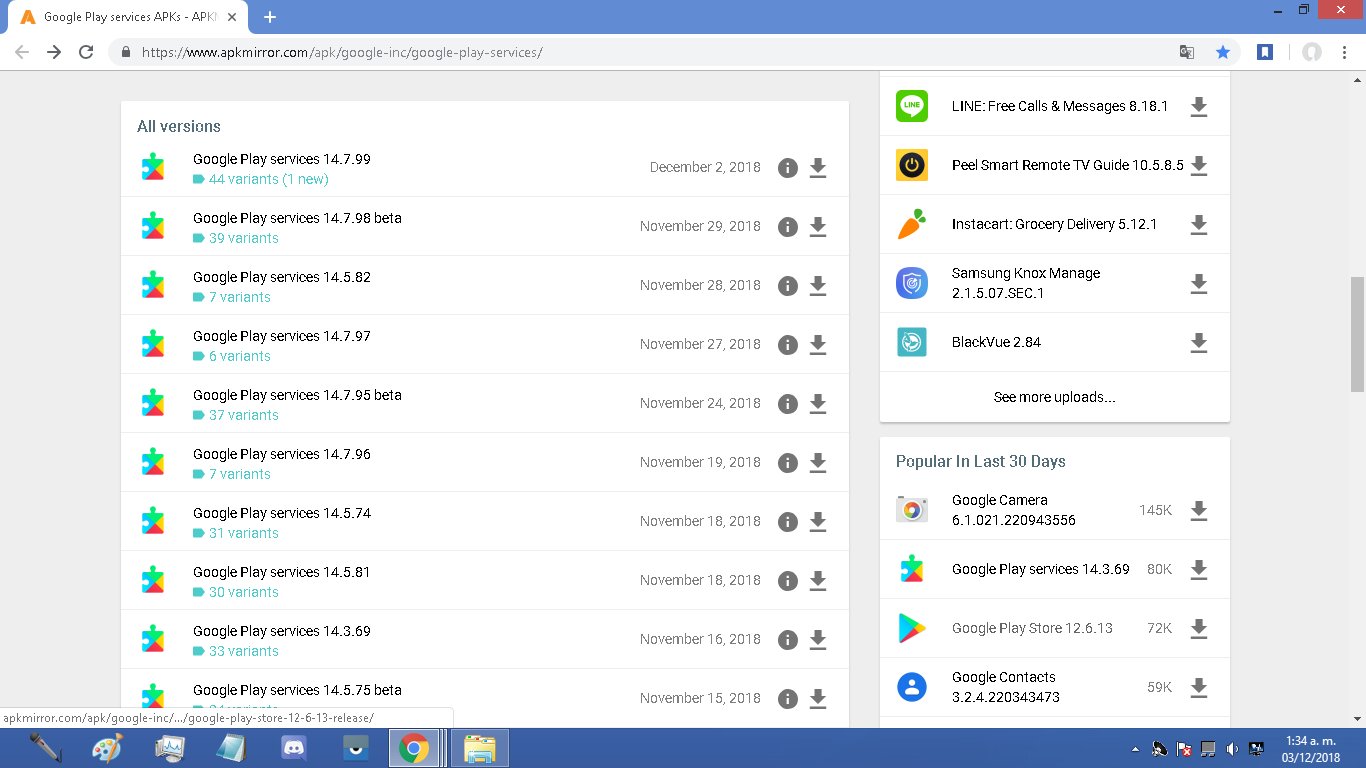Image resolution: width=1366 pixels, height=768 pixels.
Task: Open the Chrome profile avatar button
Action: pyautogui.click(x=1311, y=52)
